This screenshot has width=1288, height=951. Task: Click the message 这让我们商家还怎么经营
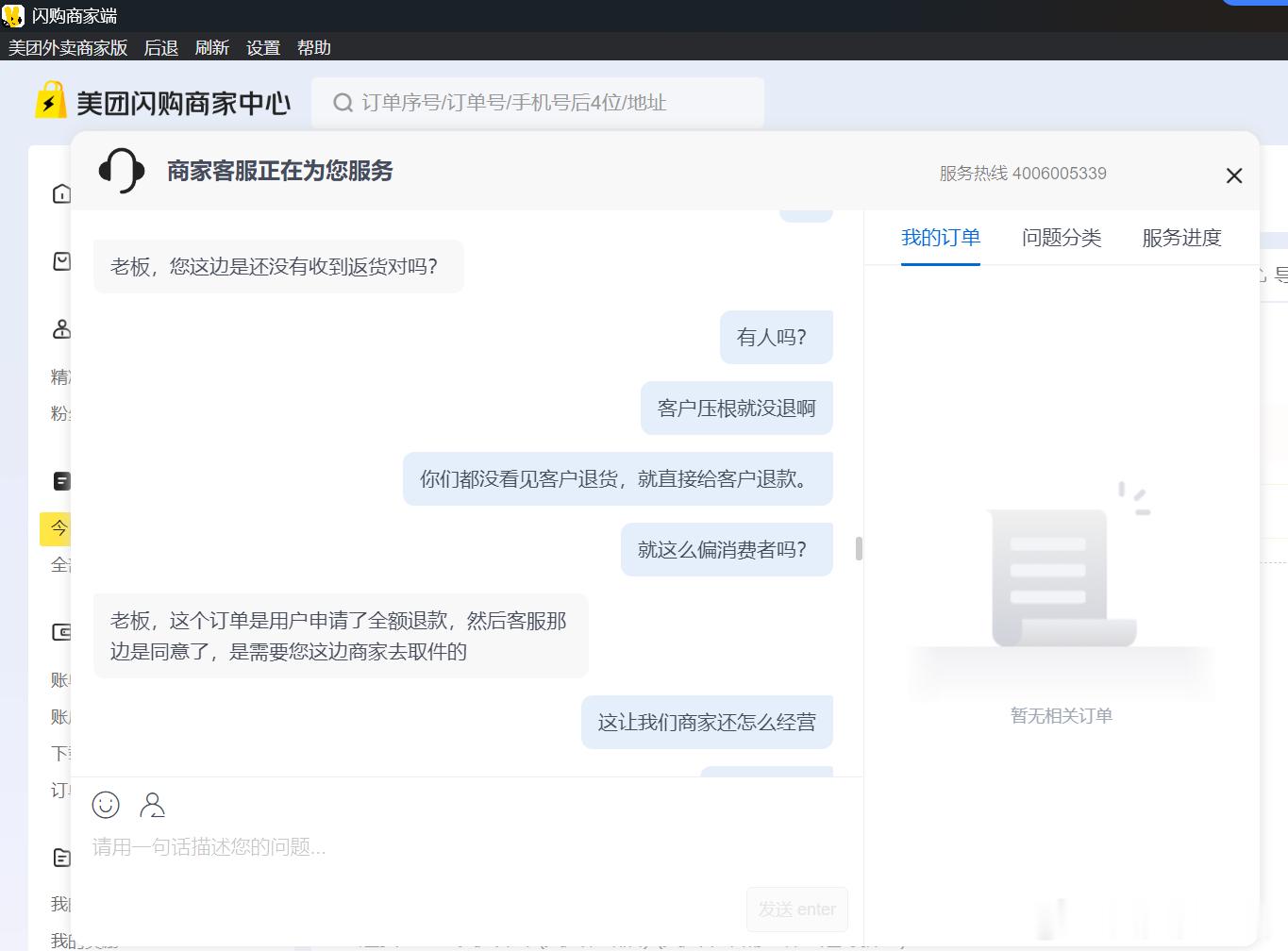tap(707, 722)
